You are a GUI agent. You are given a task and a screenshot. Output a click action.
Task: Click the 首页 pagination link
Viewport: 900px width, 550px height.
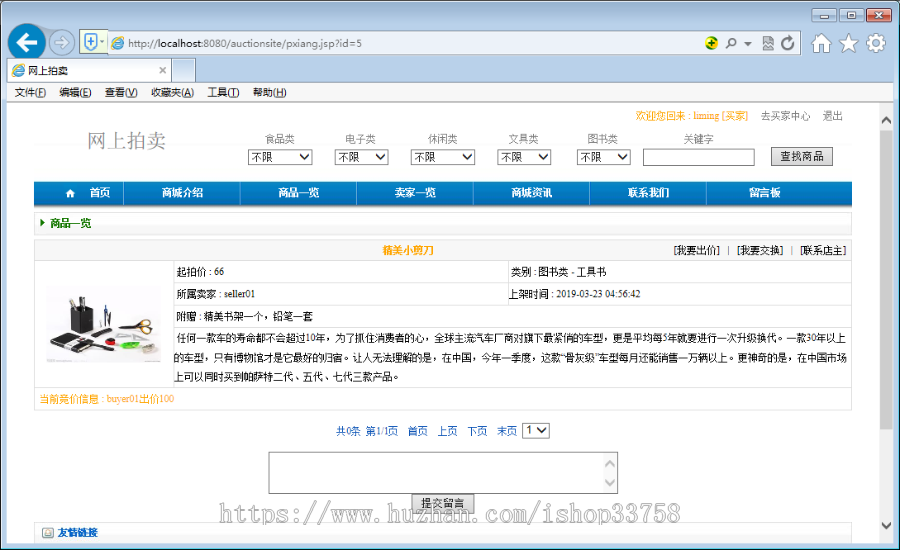pyautogui.click(x=417, y=431)
